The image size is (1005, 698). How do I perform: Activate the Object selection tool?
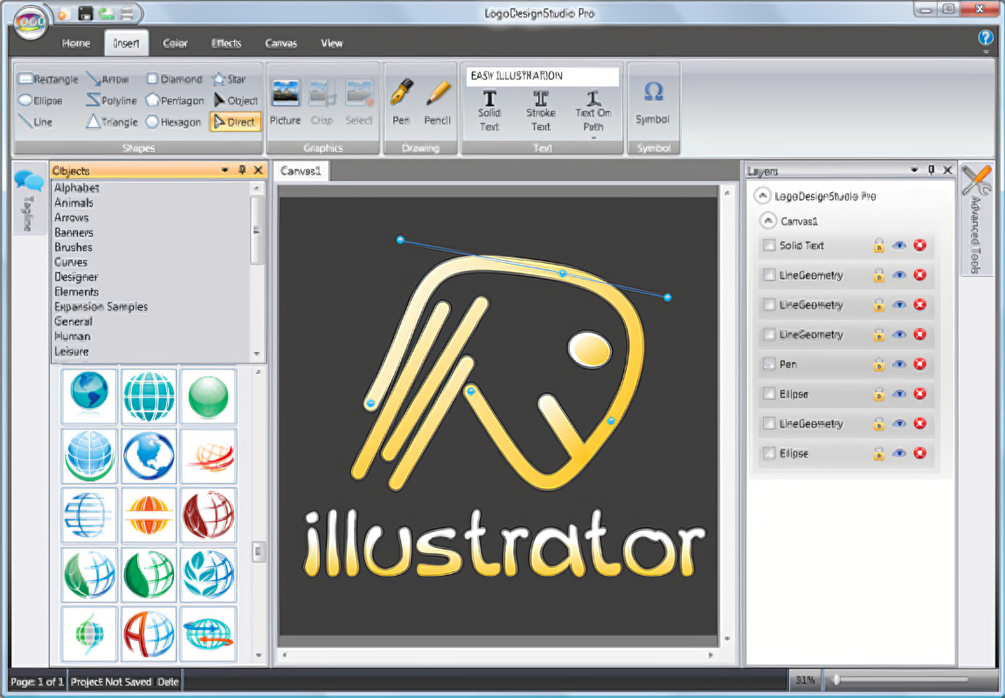(x=235, y=101)
